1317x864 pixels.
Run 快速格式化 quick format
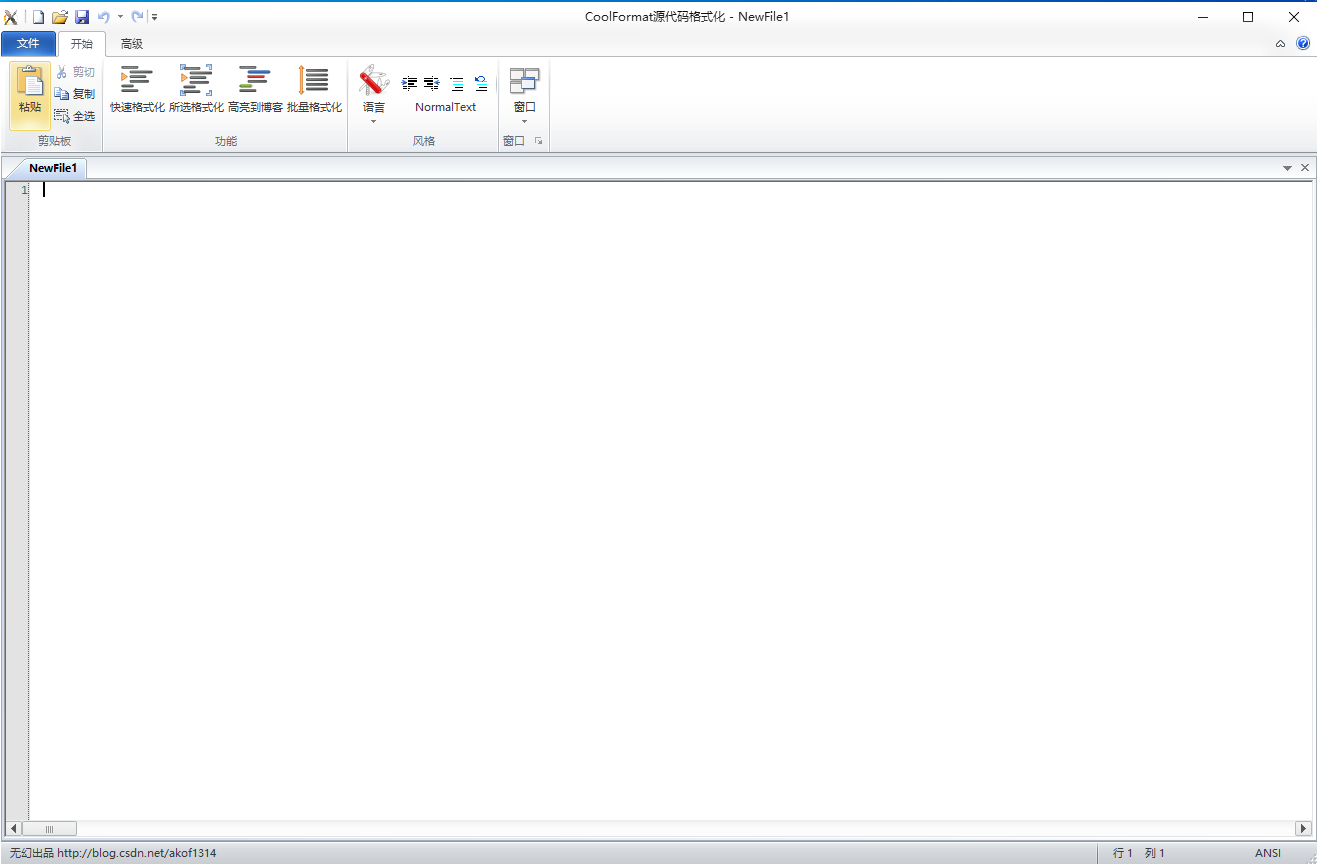[137, 90]
